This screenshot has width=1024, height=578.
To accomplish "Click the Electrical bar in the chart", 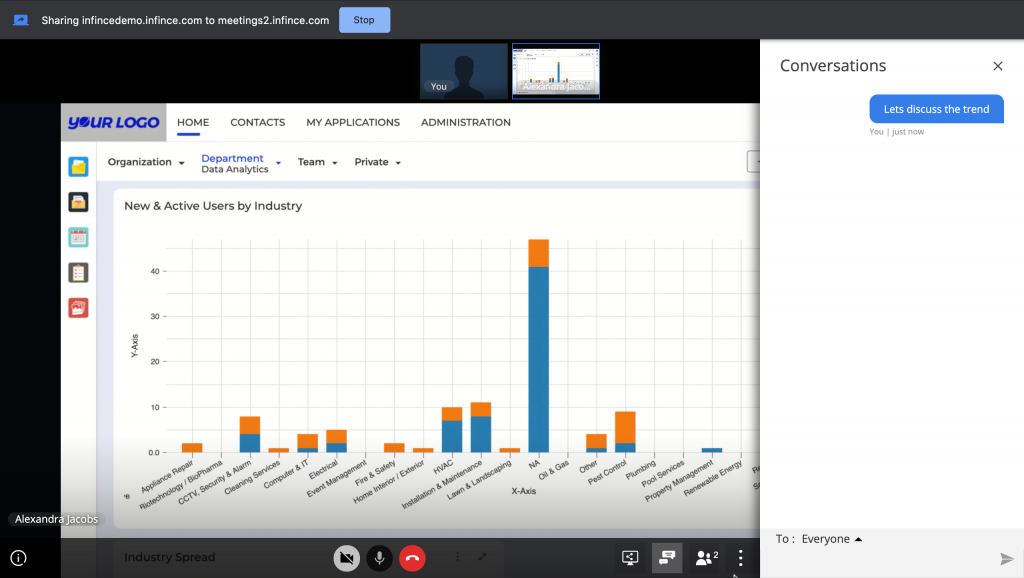I will tap(336, 441).
